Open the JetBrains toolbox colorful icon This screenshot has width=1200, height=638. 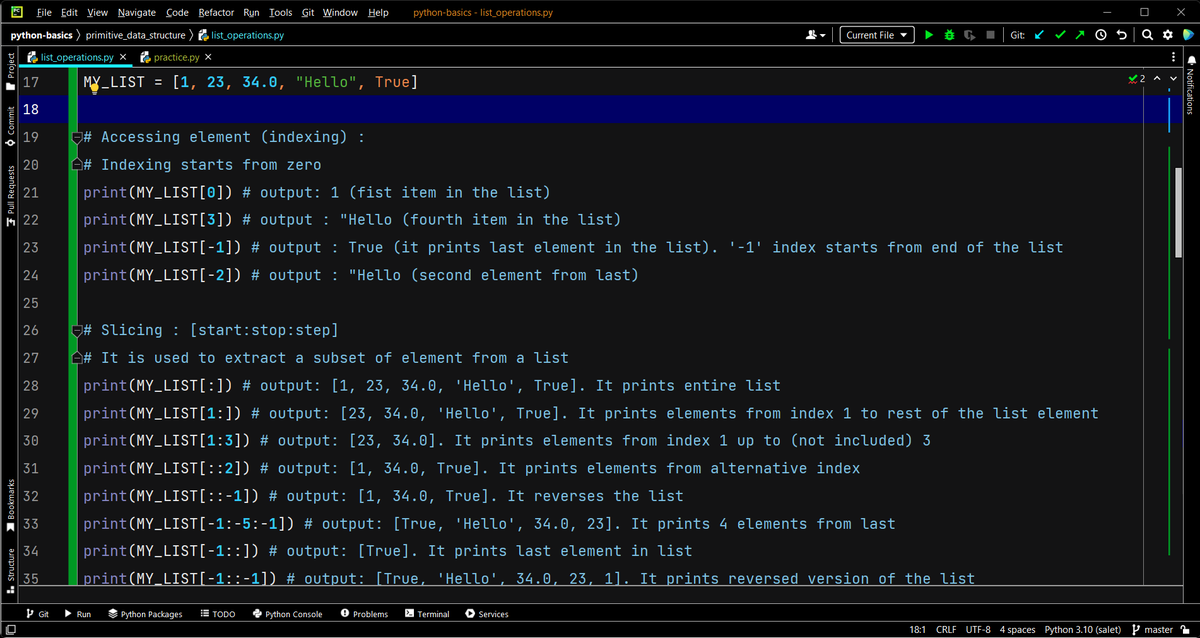point(1187,35)
